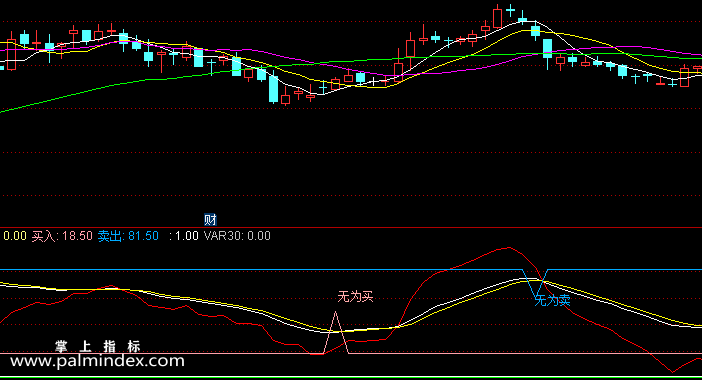Click the white : 1.00 indicator value
This screenshot has width=702, height=380.
184,236
